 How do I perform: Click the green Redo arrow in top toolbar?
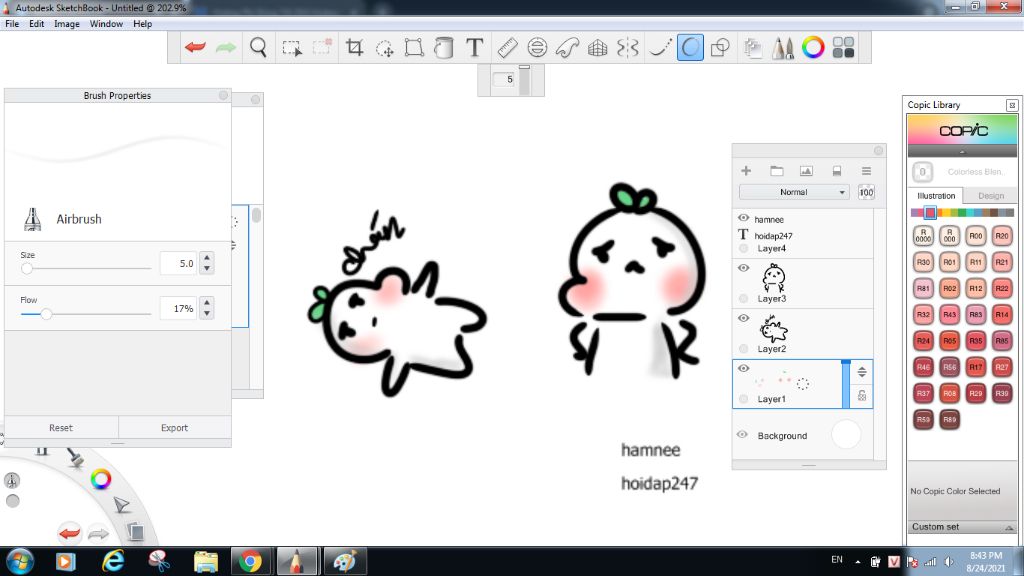point(226,48)
